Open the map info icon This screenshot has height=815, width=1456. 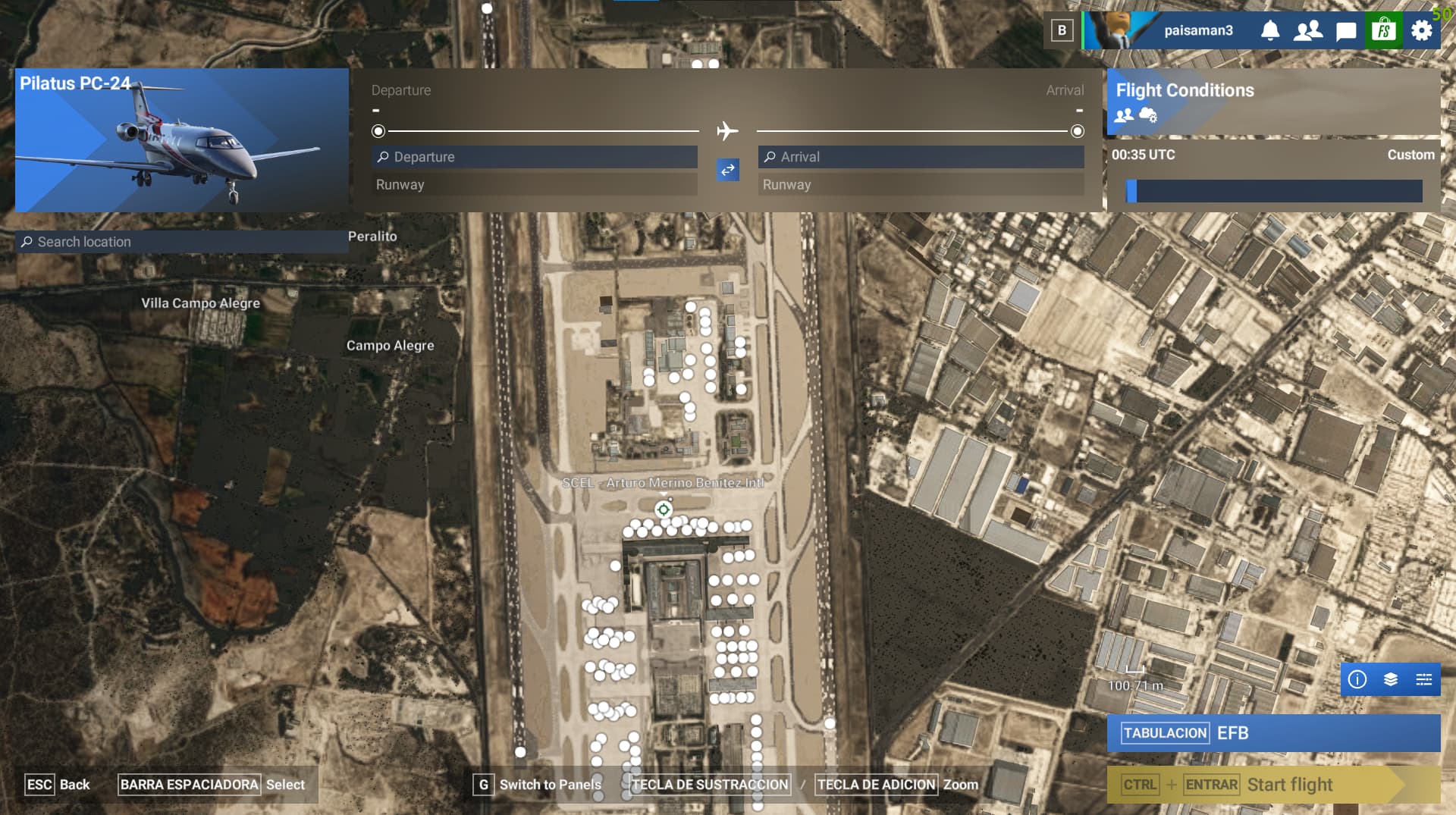(x=1357, y=679)
